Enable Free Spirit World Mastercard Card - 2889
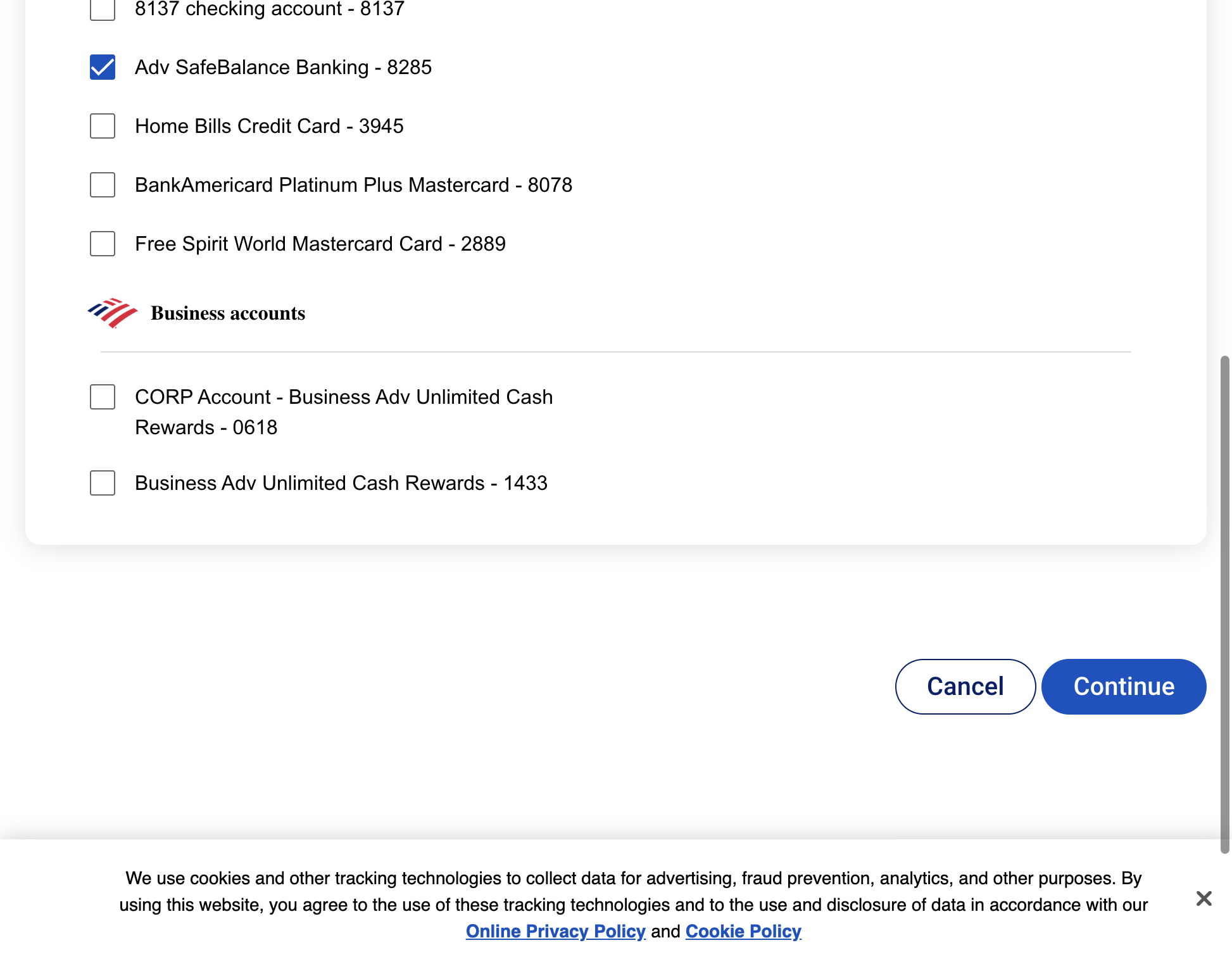The width and height of the screenshot is (1232, 957). (103, 244)
